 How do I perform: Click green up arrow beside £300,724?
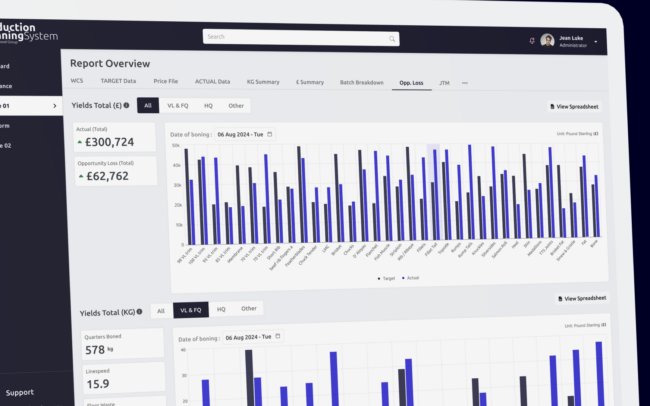pyautogui.click(x=80, y=142)
